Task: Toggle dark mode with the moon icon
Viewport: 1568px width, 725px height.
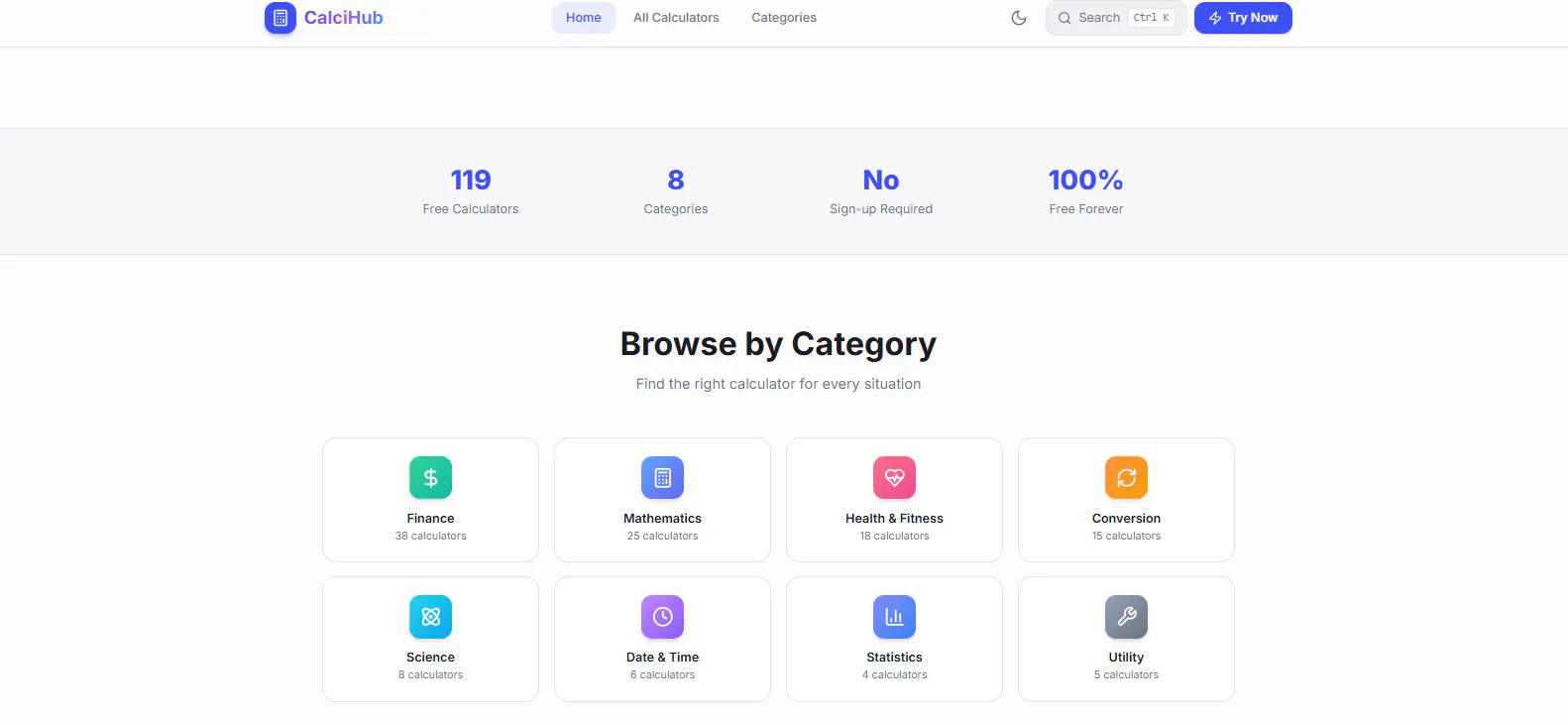Action: 1019,18
